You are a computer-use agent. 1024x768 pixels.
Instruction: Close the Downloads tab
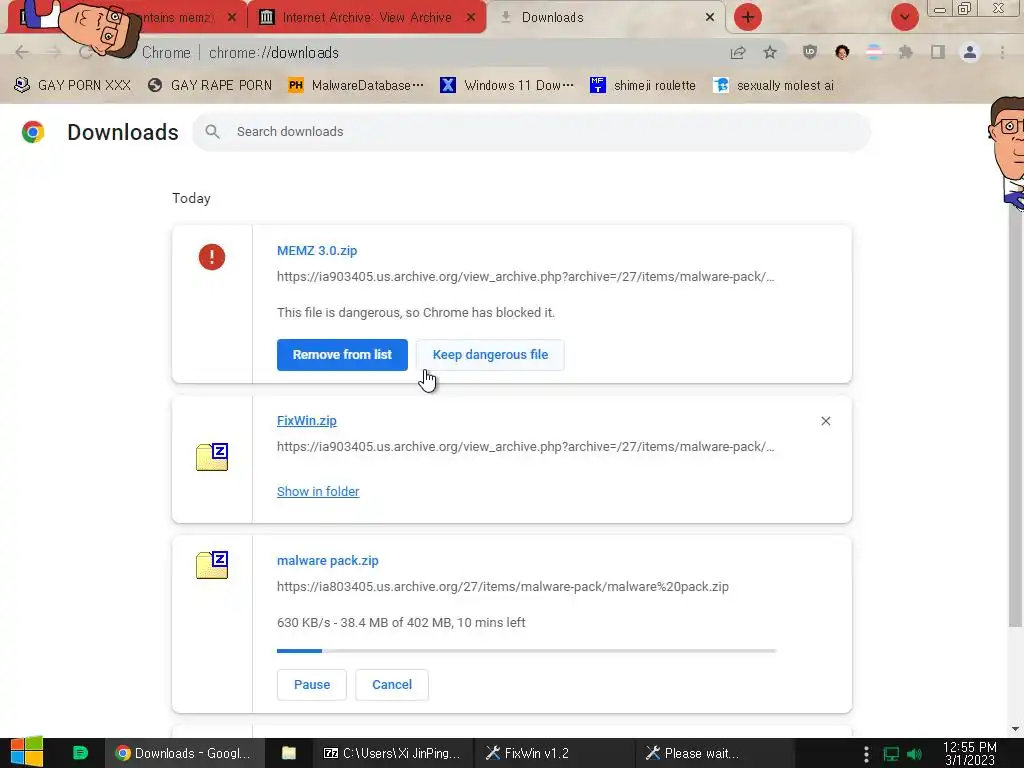point(710,18)
